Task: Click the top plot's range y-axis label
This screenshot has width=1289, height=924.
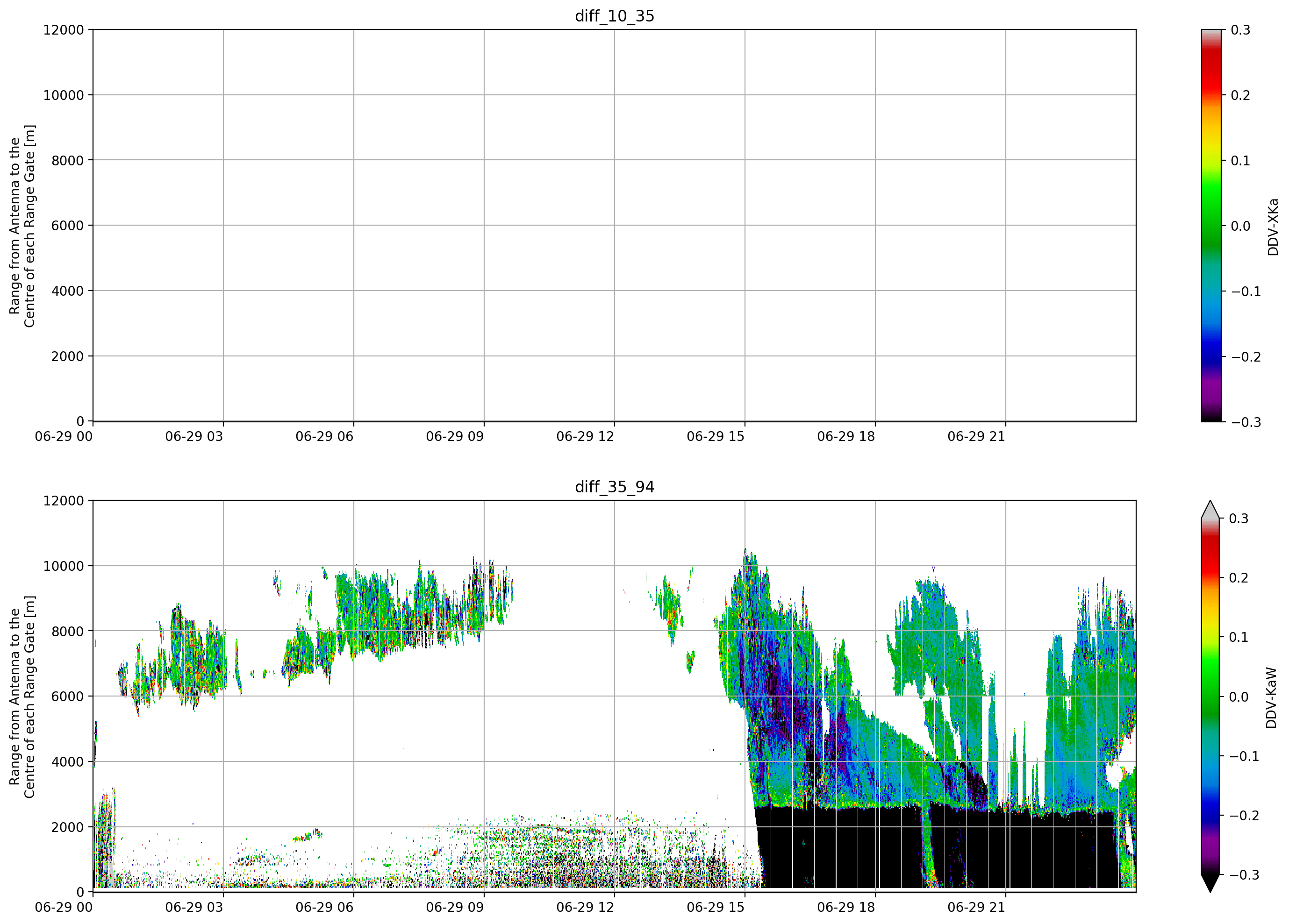Action: (x=22, y=226)
